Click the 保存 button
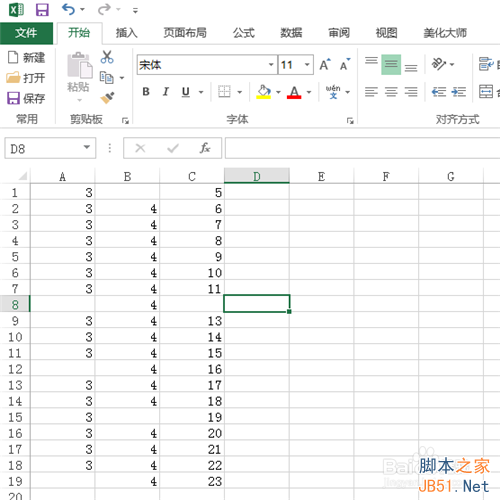500x500 pixels. pyautogui.click(x=26, y=98)
